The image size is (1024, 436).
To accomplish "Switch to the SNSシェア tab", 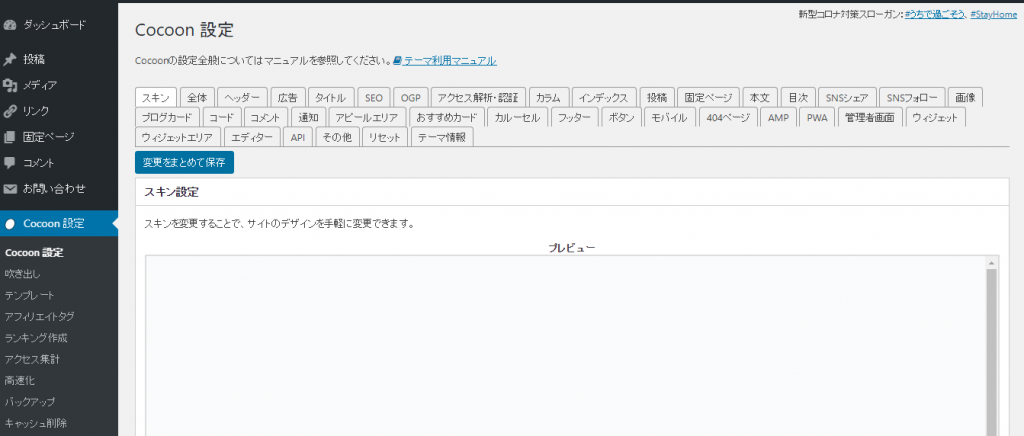I will [x=847, y=98].
